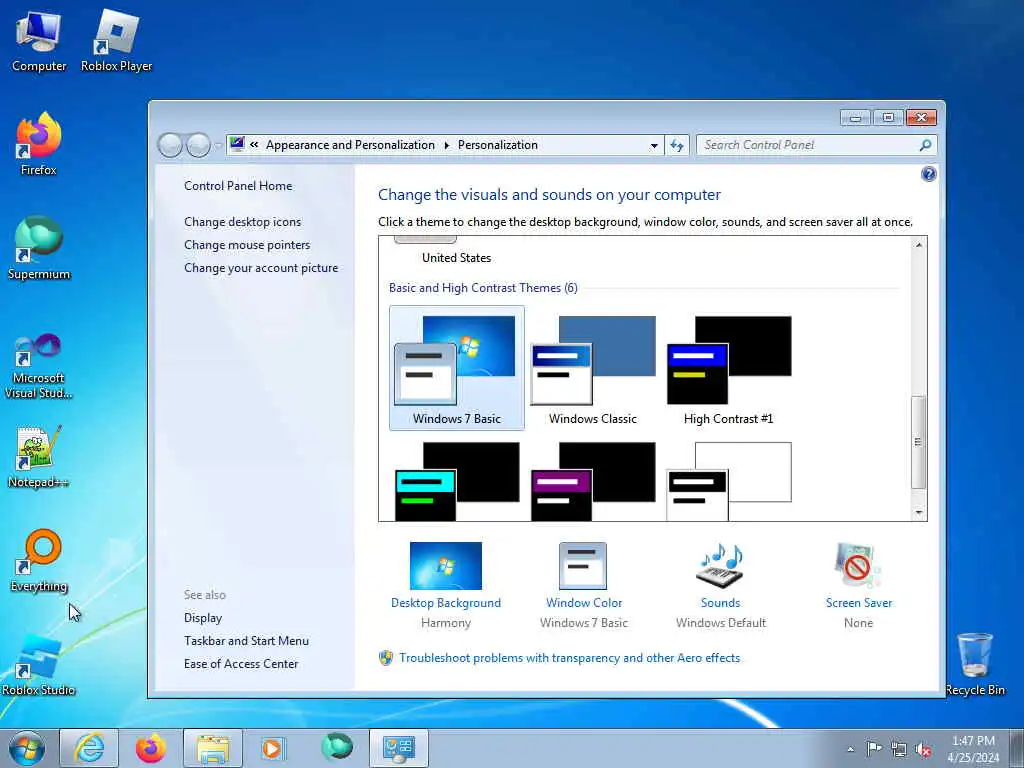Click the Show desktop button
Image resolution: width=1024 pixels, height=768 pixels.
pyautogui.click(x=1017, y=748)
